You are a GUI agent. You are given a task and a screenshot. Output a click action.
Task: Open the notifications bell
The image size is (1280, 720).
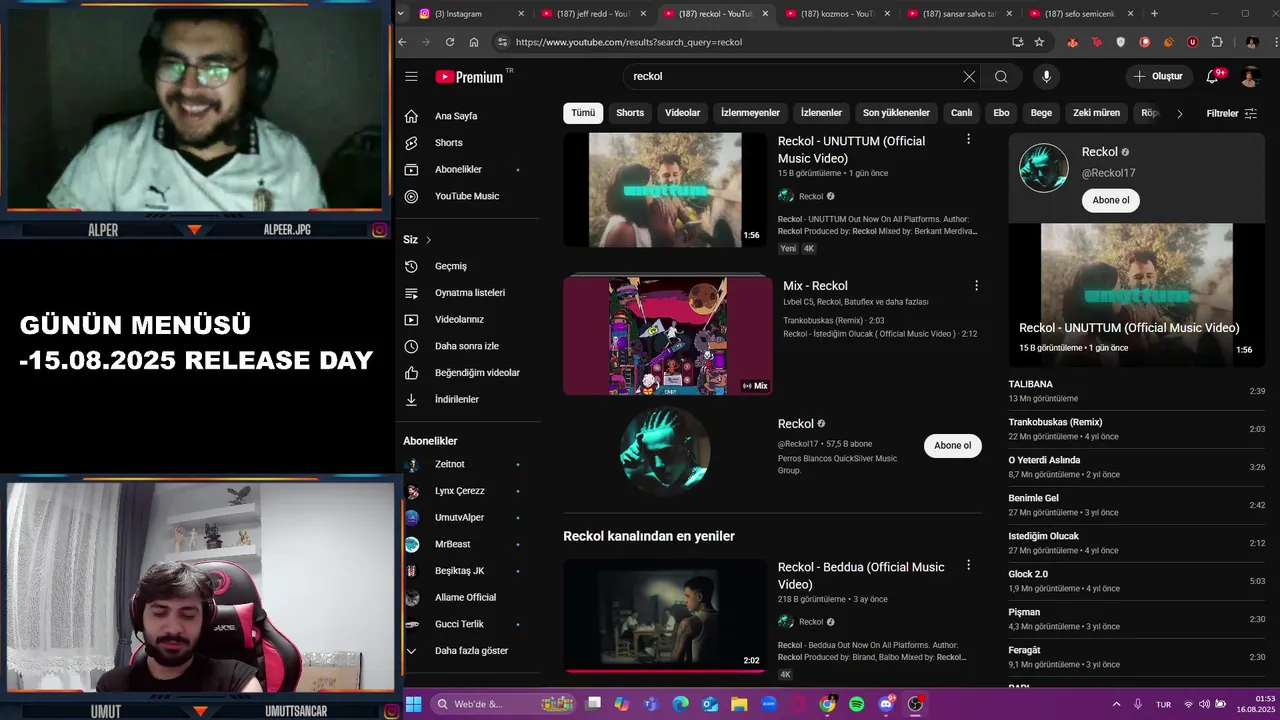(x=1212, y=77)
